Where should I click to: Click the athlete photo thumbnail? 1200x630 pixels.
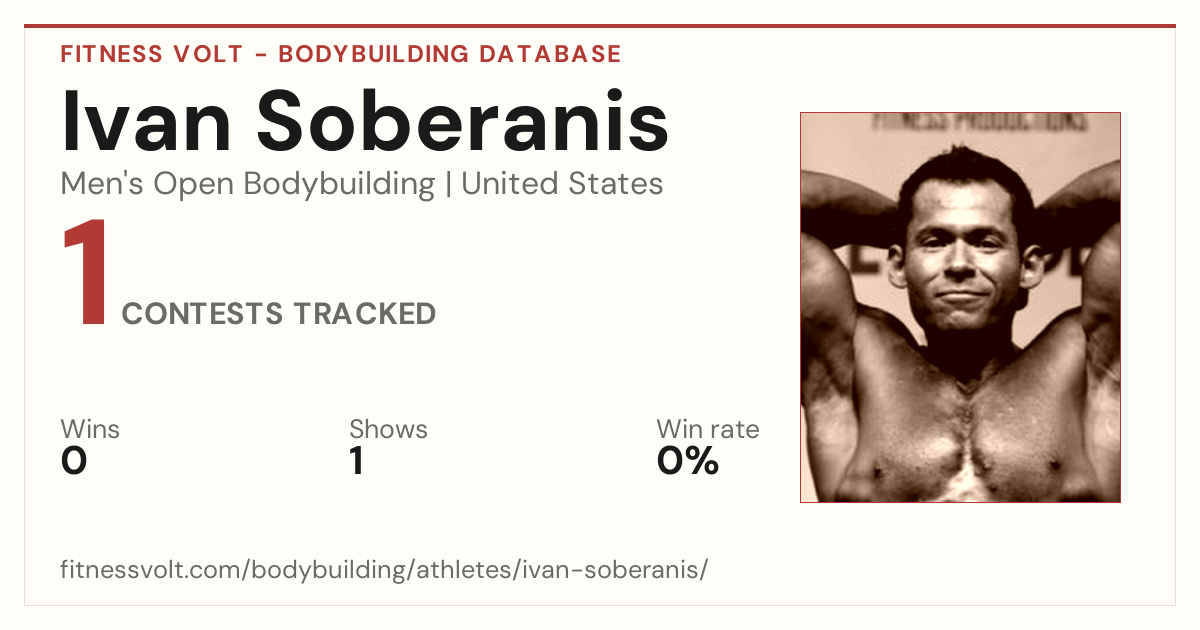[x=960, y=307]
